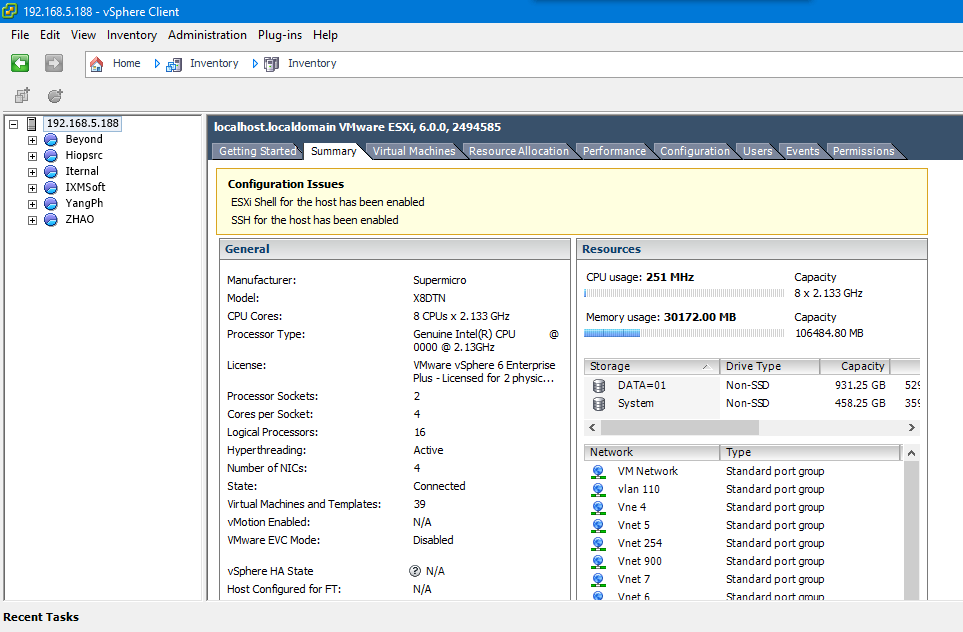Viewport: 963px width, 632px height.
Task: Click the Memory usage progress bar
Action: click(x=684, y=333)
